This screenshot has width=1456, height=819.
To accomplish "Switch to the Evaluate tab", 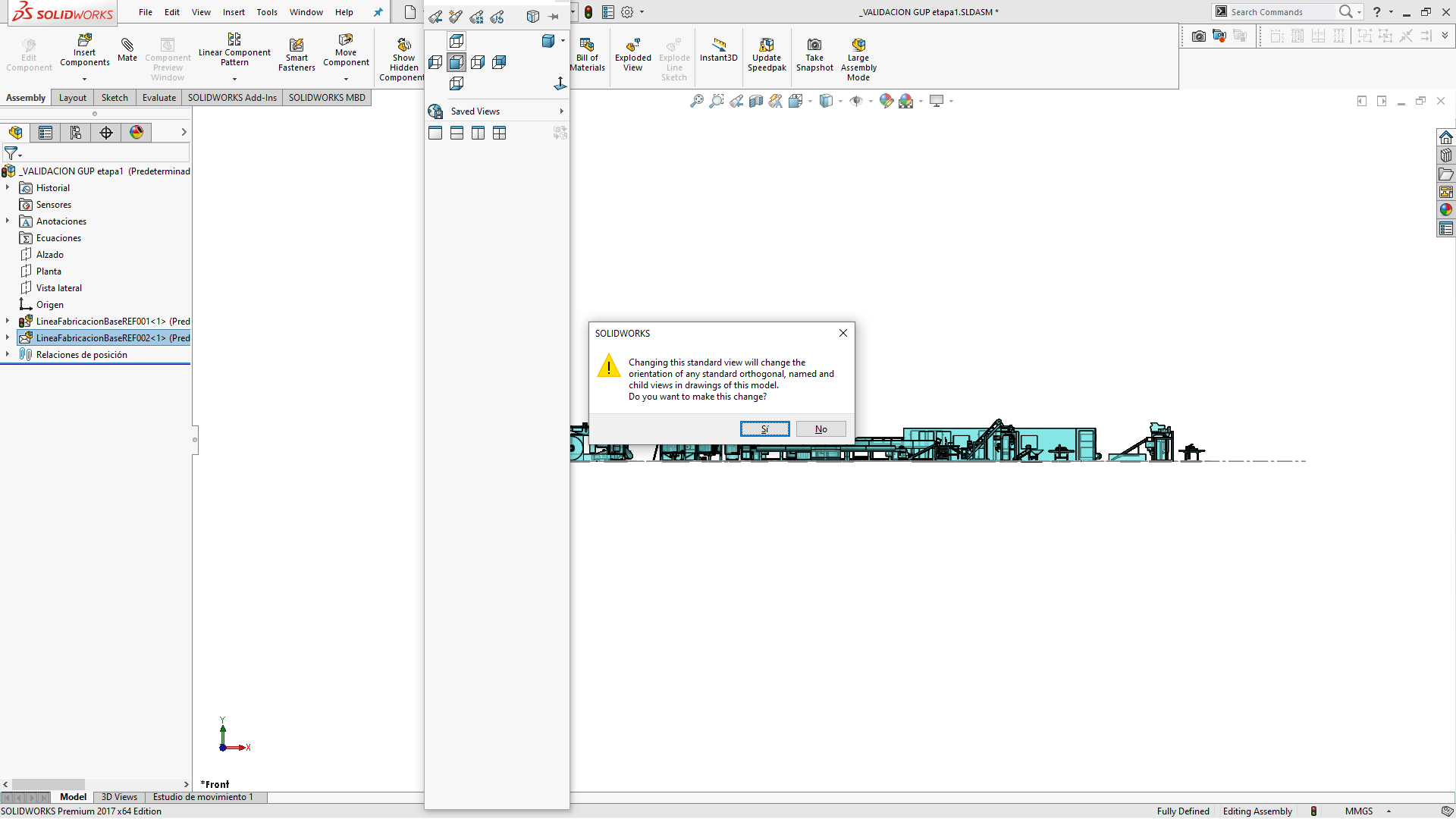I will pos(159,98).
